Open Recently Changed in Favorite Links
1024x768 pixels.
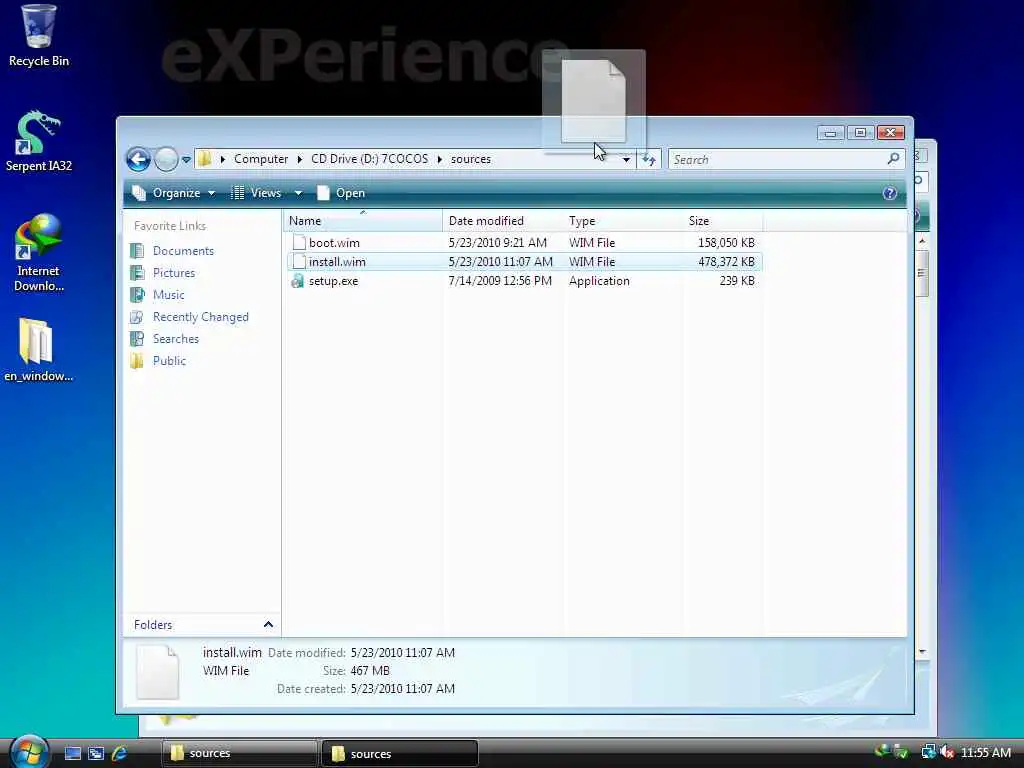click(200, 317)
